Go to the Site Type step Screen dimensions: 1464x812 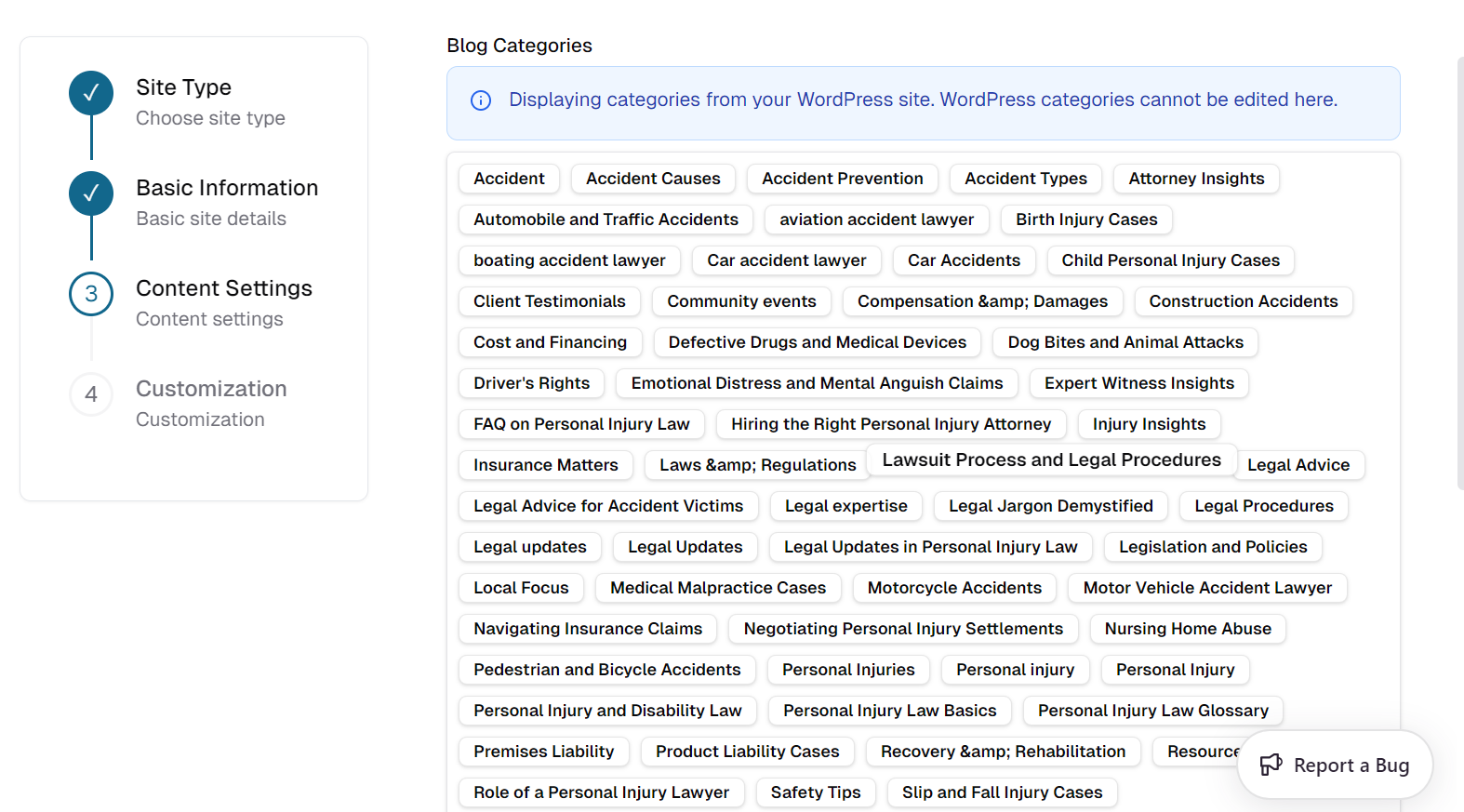[x=184, y=87]
